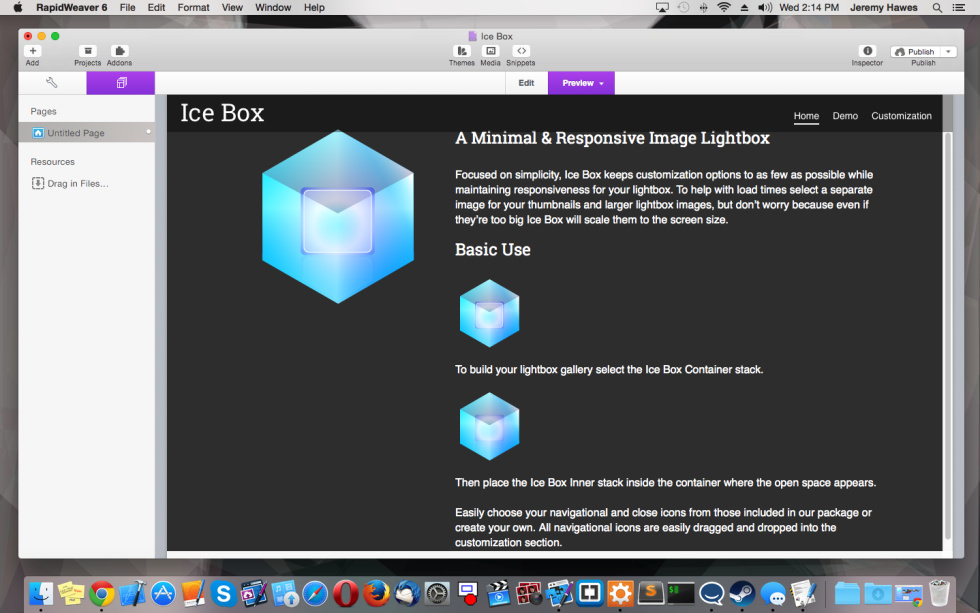Click the large ice cube image
The height and width of the screenshot is (613, 980).
pyautogui.click(x=338, y=217)
